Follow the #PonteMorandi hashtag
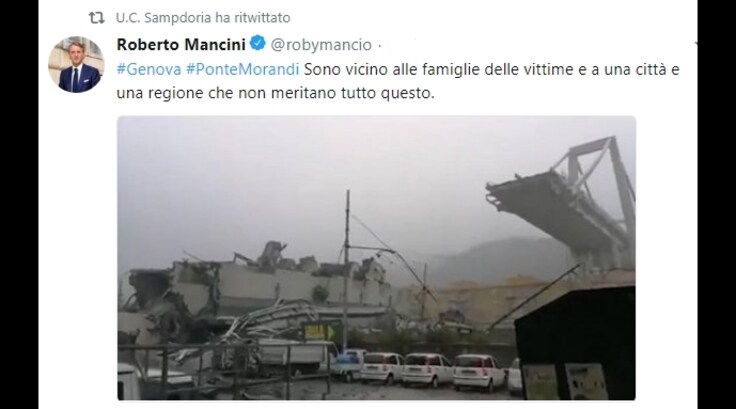This screenshot has height=409, width=736. coord(242,69)
